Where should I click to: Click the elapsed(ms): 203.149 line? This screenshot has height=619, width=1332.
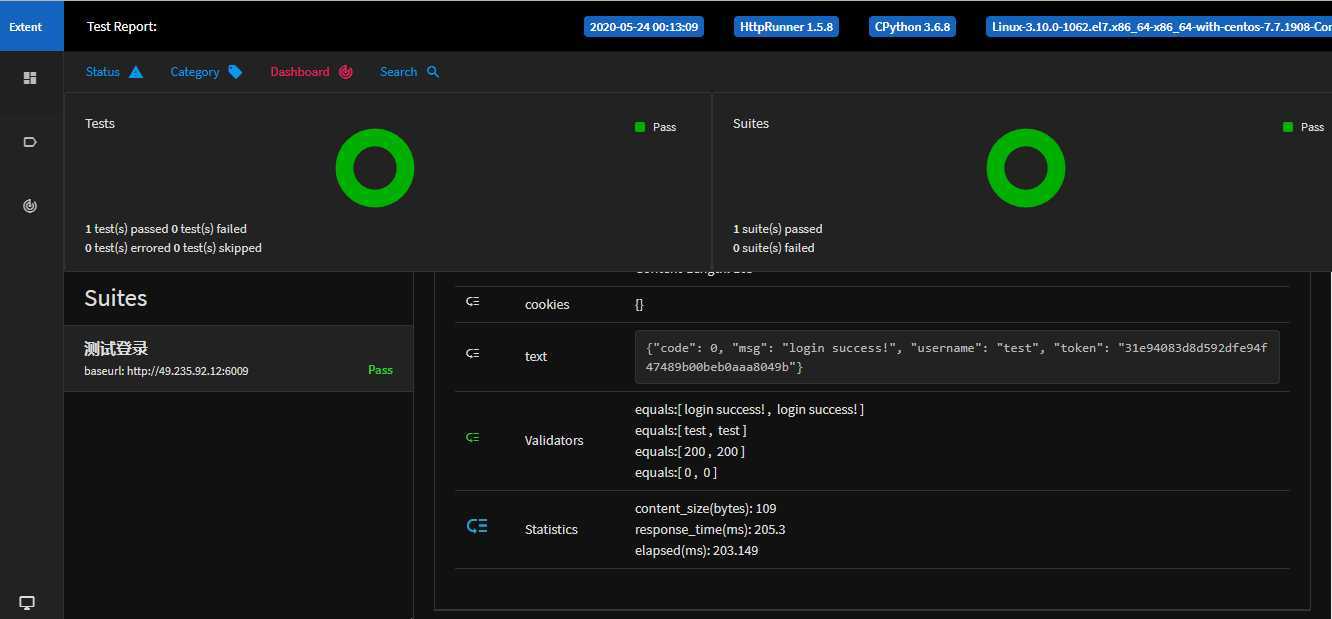[x=696, y=550]
